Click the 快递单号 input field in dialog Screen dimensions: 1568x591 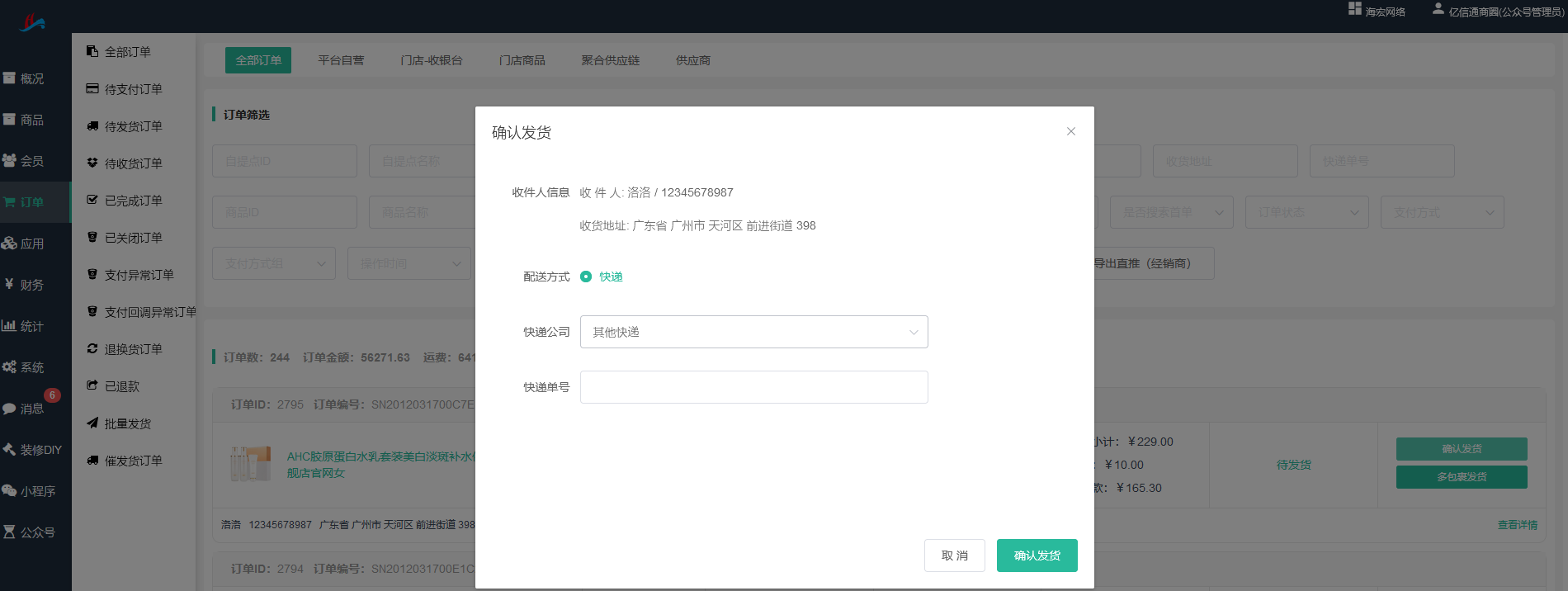[754, 387]
